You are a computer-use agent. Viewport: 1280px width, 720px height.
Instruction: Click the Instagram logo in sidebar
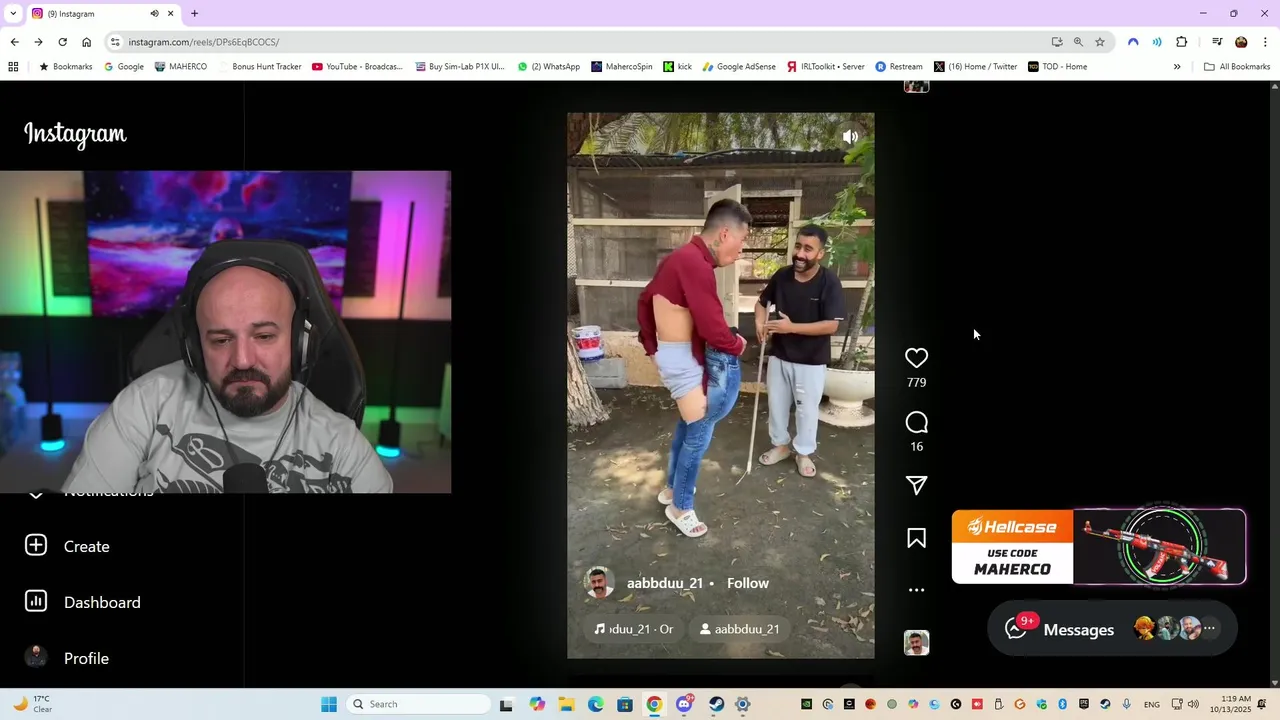point(75,134)
